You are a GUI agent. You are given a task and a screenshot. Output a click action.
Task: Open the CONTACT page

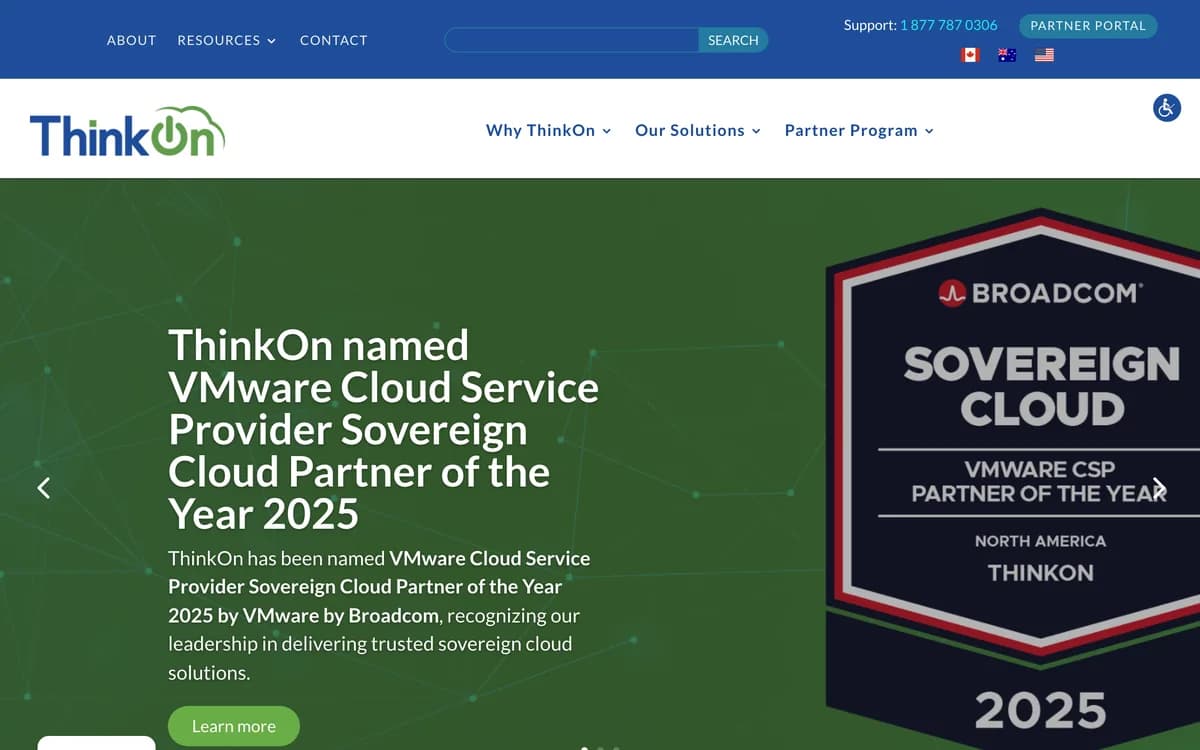[x=334, y=40]
